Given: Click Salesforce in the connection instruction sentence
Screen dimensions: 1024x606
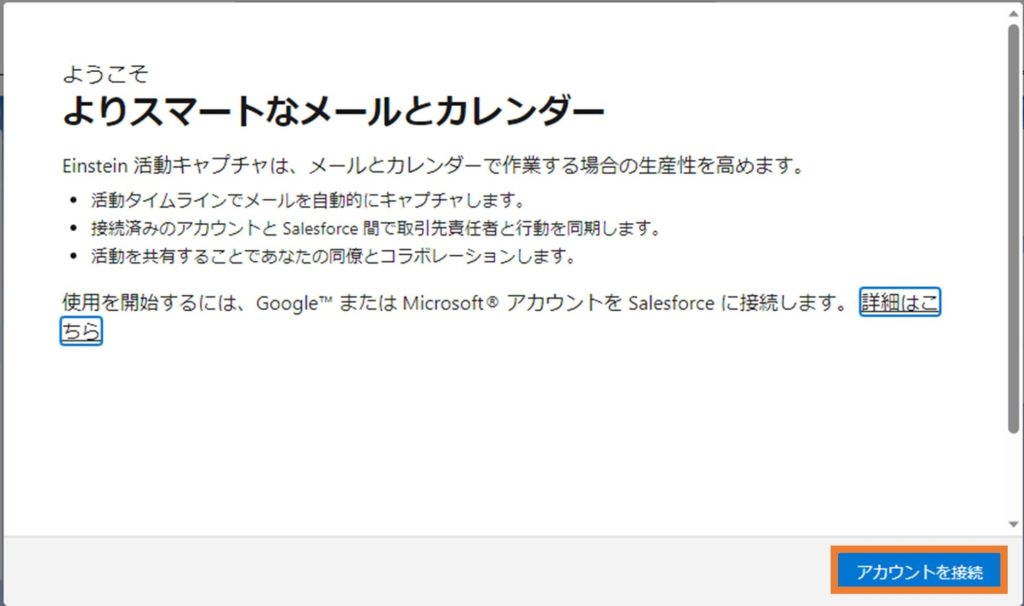Looking at the screenshot, I should (671, 304).
